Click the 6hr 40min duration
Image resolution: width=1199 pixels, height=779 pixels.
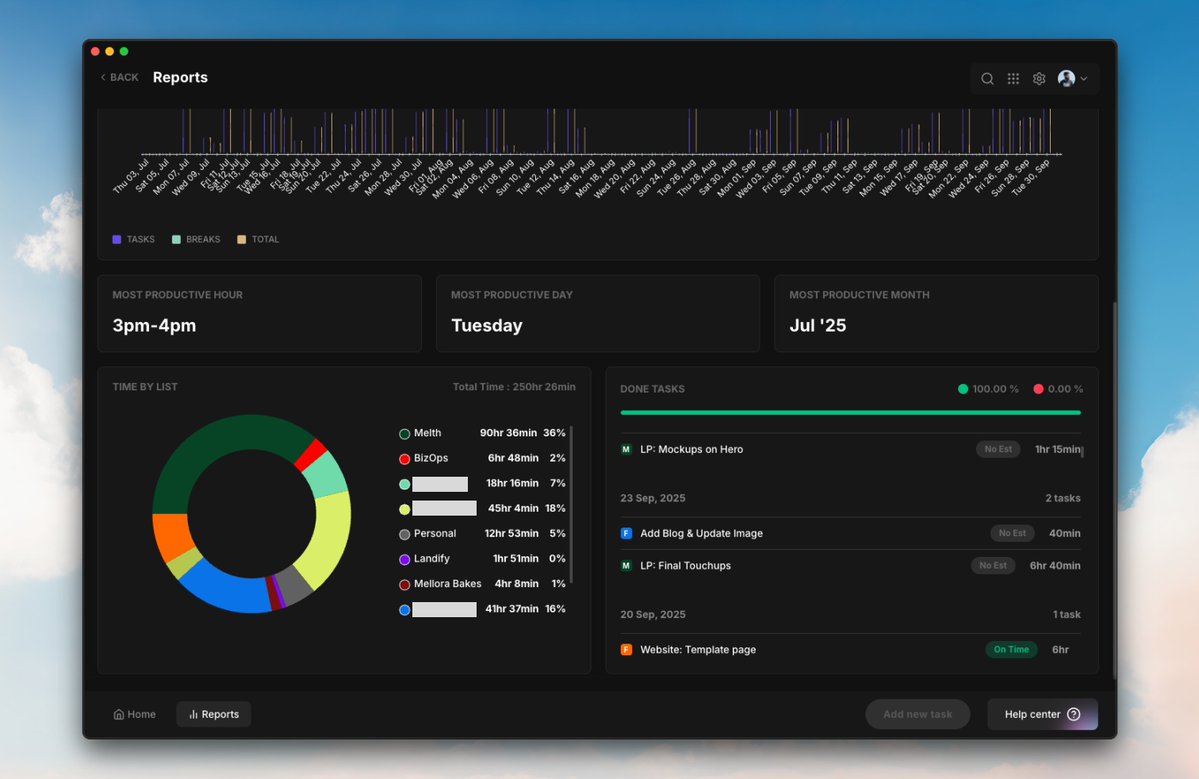point(1054,566)
